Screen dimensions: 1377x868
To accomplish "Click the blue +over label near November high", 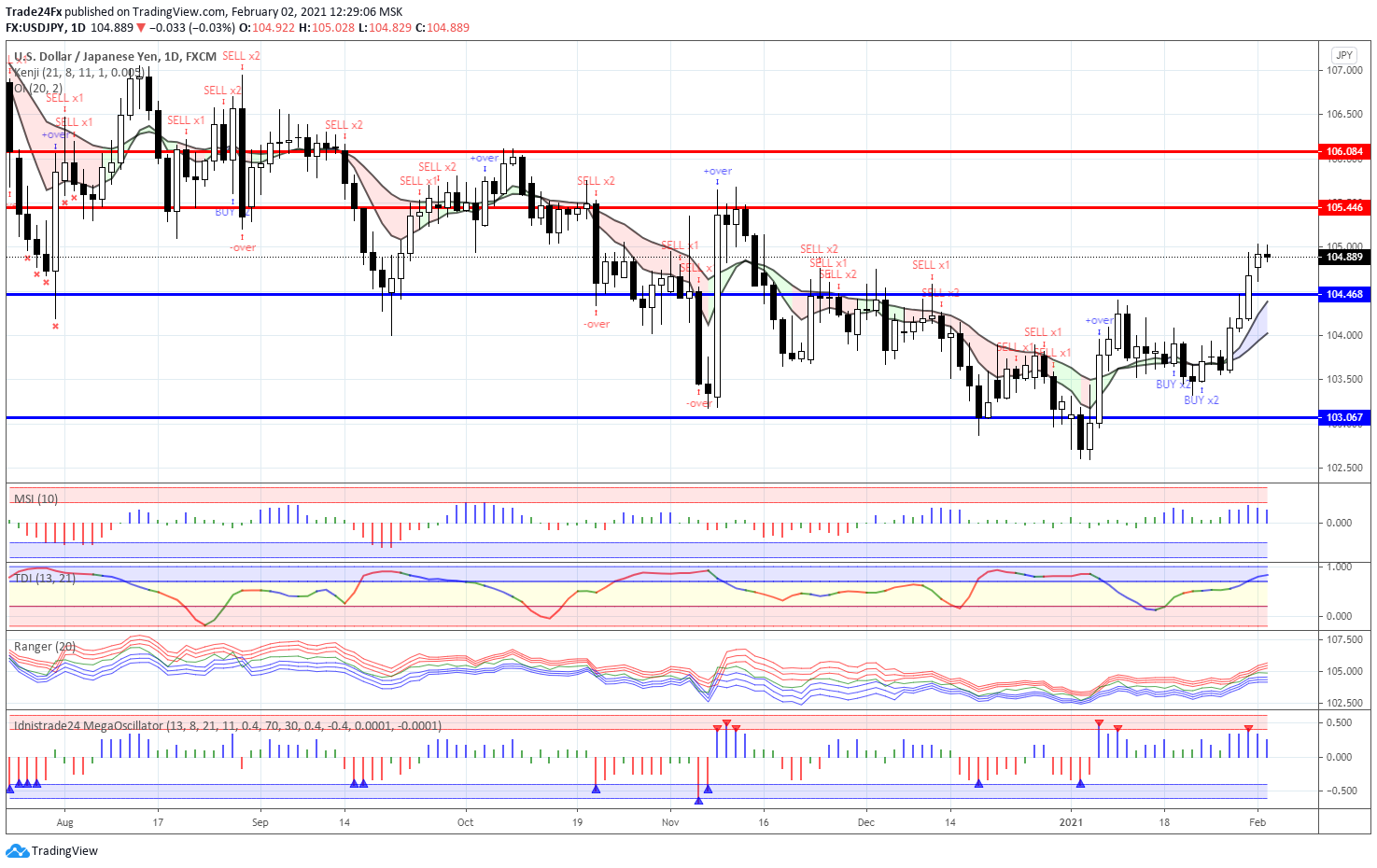I will coord(718,171).
